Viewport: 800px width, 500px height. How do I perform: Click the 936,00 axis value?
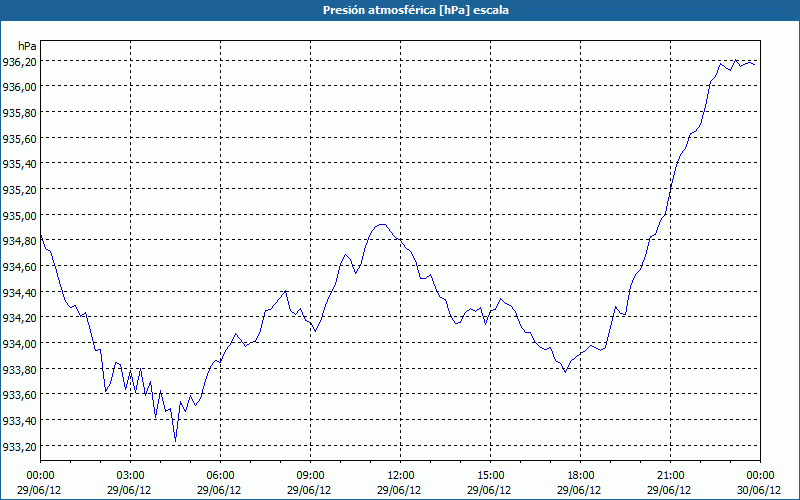19,87
